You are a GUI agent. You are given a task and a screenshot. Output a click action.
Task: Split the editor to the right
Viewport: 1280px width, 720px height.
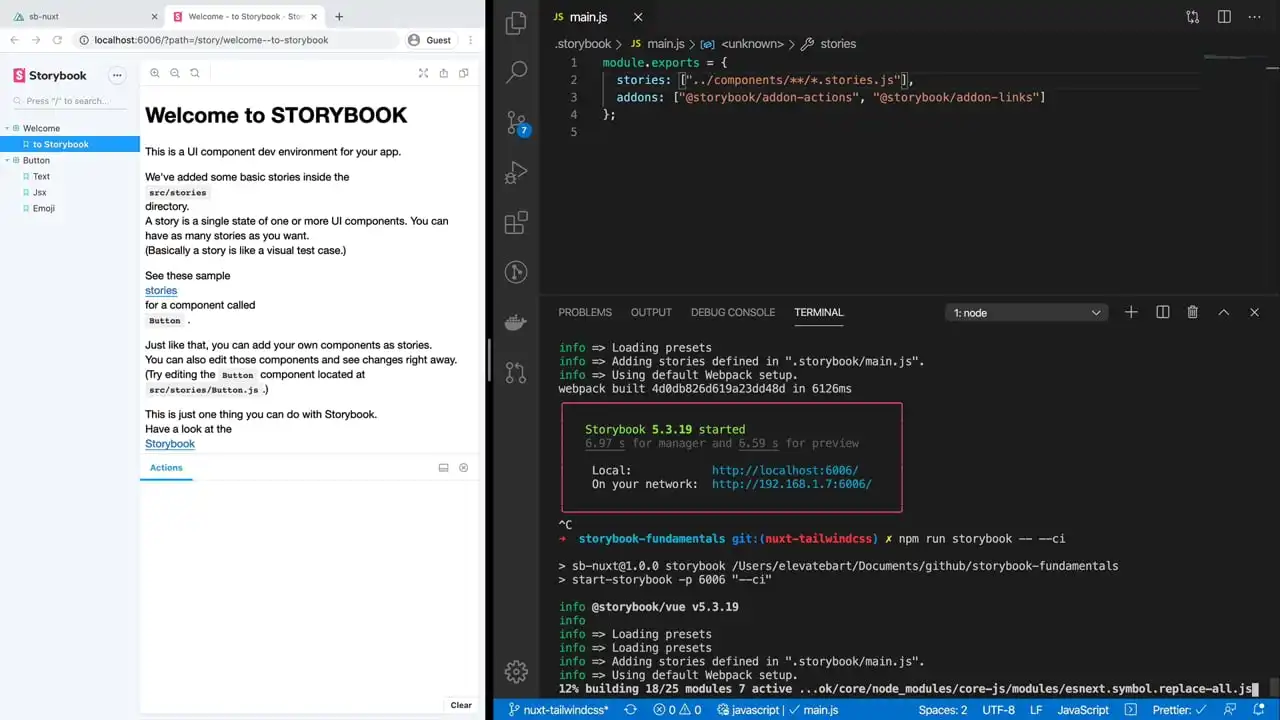tap(1224, 17)
